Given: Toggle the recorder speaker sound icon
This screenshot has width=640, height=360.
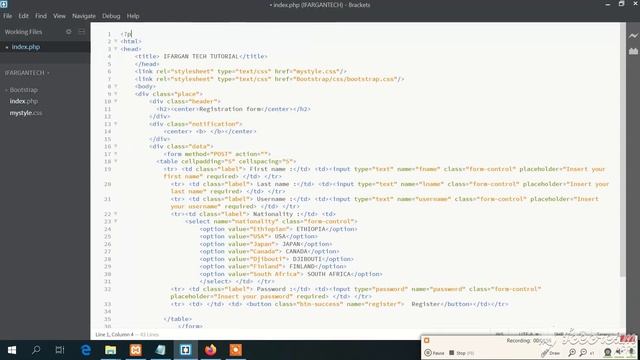Looking at the screenshot, I should pyautogui.click(x=620, y=352).
